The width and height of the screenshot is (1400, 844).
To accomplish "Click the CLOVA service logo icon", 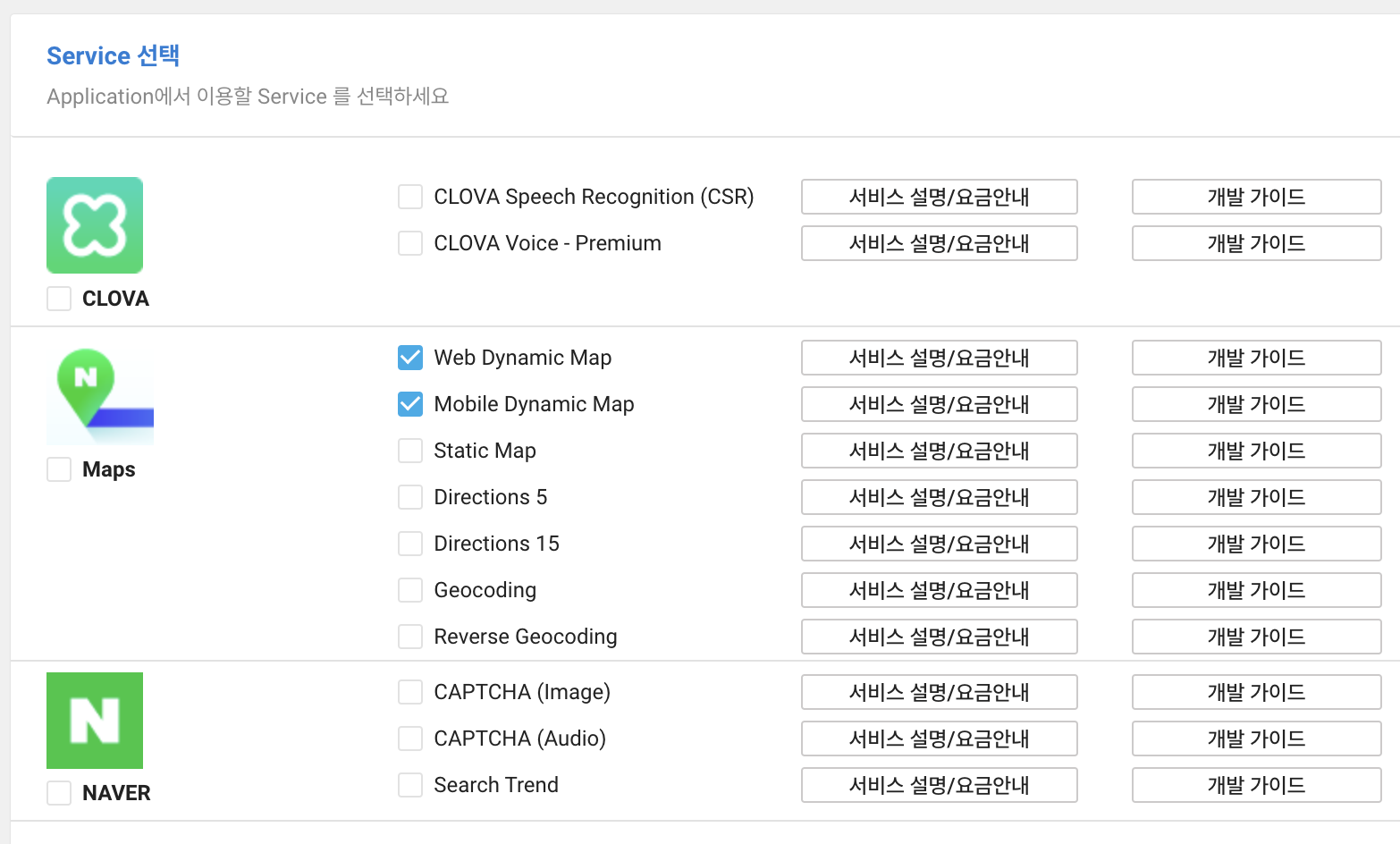I will point(95,225).
